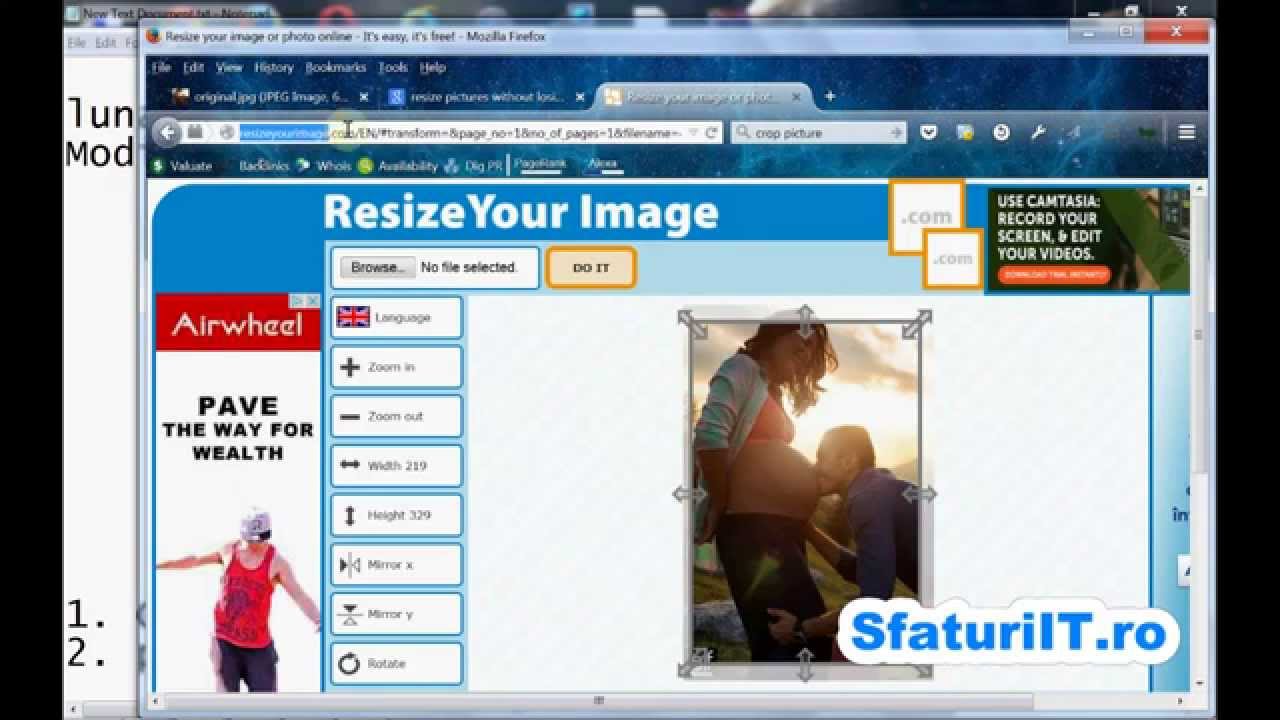Viewport: 1280px width, 720px height.
Task: Click the pregnant couple photo preview
Action: pyautogui.click(x=805, y=493)
